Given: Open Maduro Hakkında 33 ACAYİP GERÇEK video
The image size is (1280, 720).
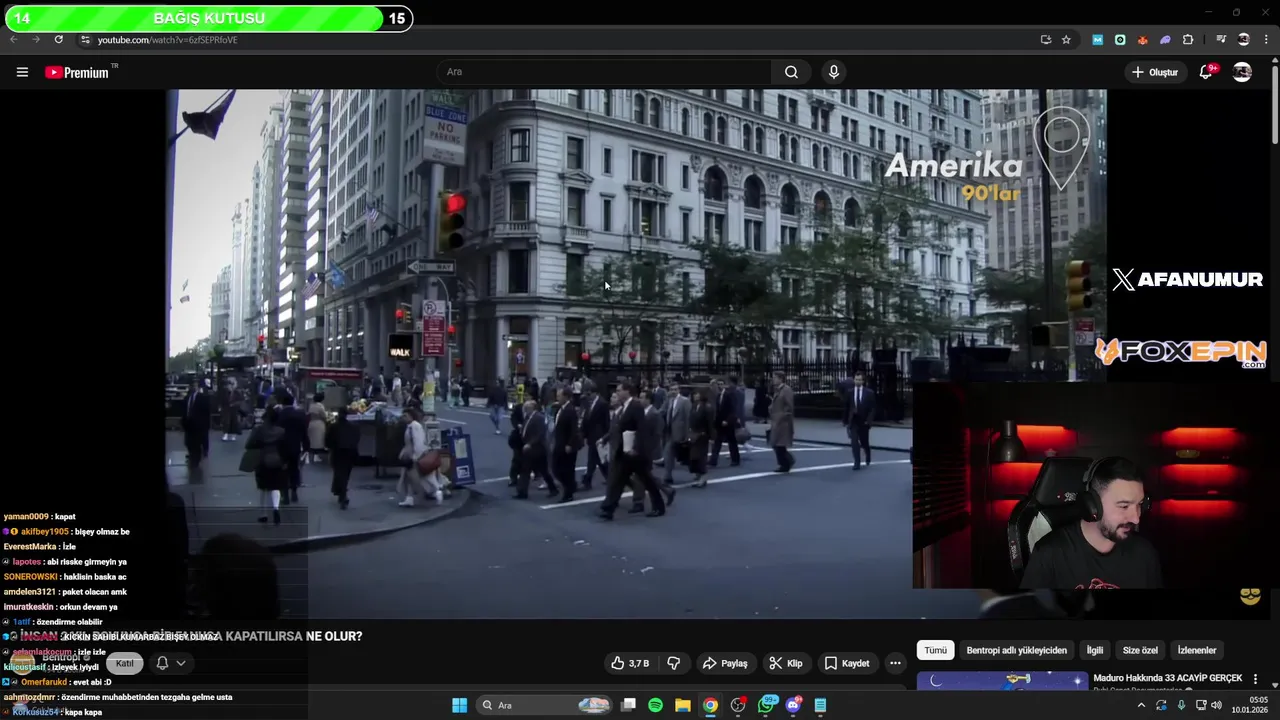Looking at the screenshot, I should [x=1167, y=678].
